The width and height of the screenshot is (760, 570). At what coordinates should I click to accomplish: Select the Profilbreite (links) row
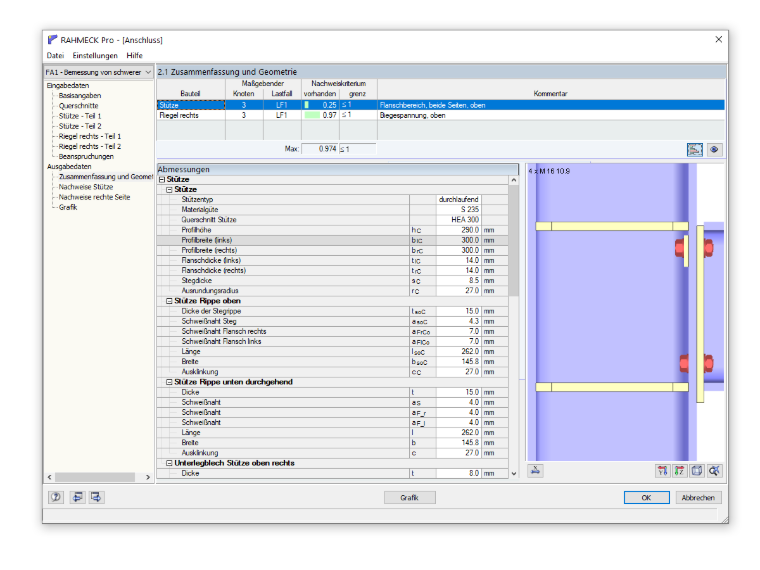point(332,240)
